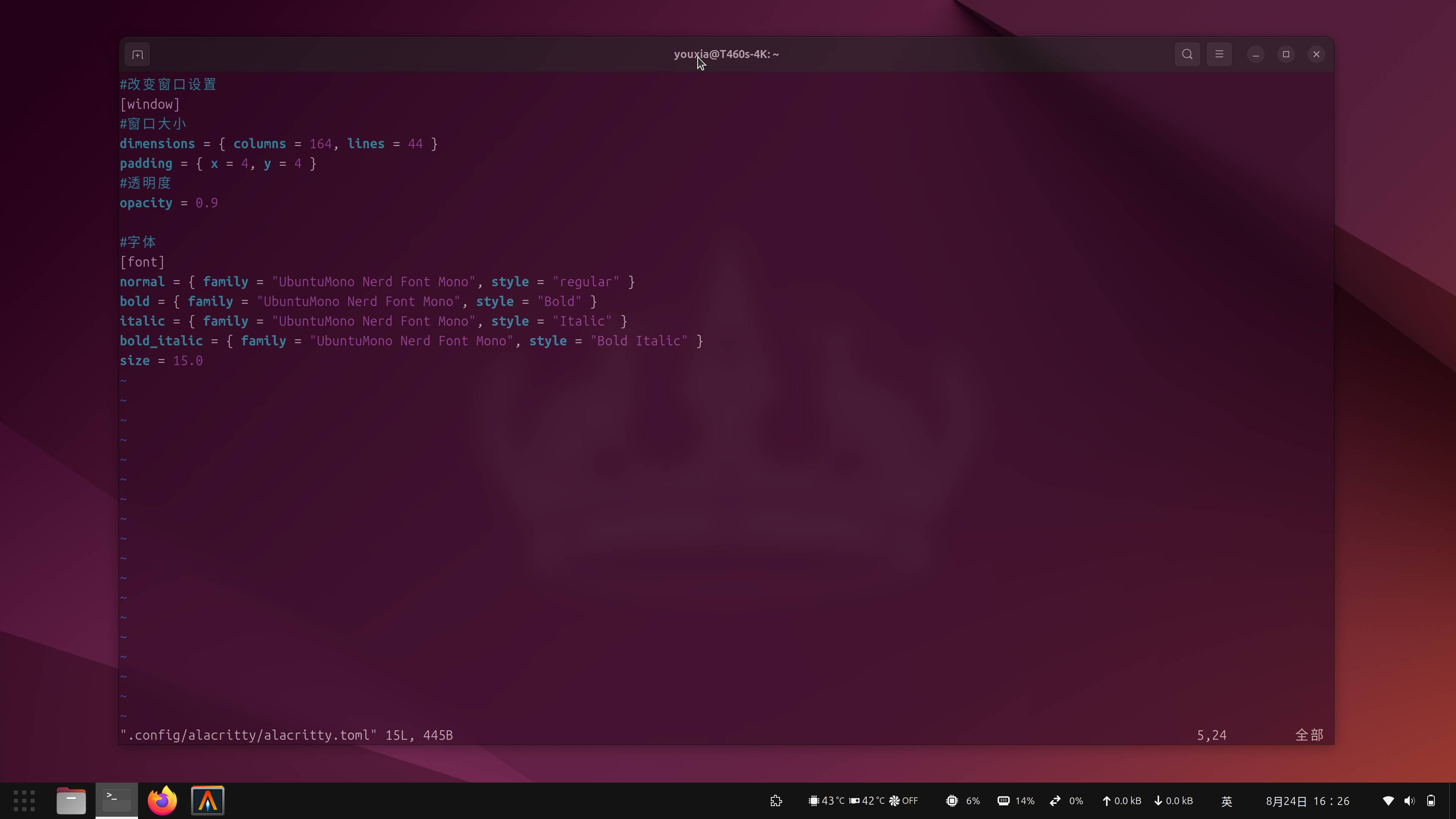Click the Wi-Fi status icon

[x=1388, y=801]
